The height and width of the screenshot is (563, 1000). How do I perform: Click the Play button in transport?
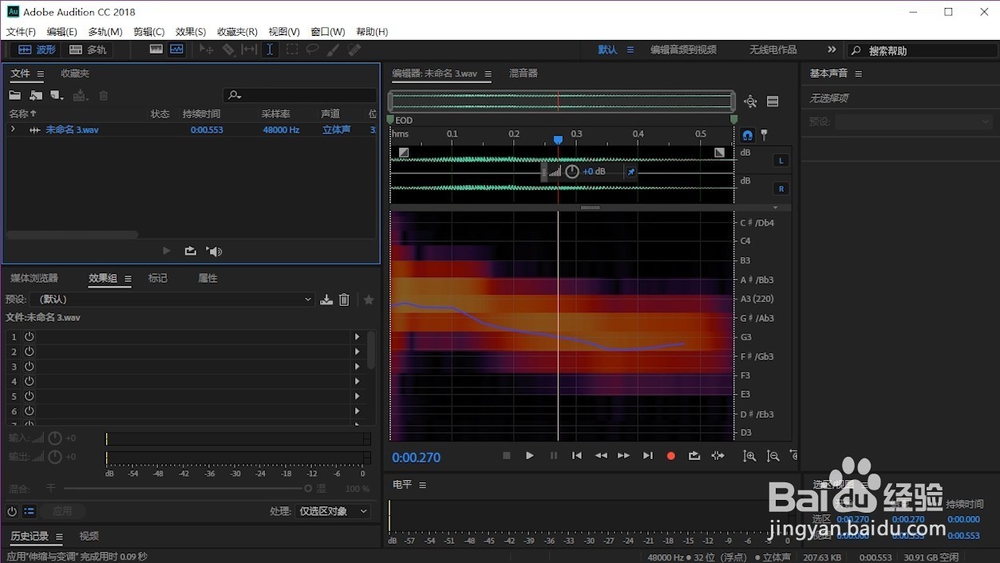coord(529,456)
